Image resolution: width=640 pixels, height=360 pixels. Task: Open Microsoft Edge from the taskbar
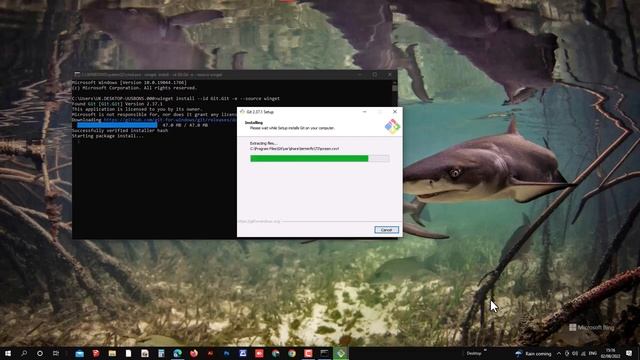(178, 353)
